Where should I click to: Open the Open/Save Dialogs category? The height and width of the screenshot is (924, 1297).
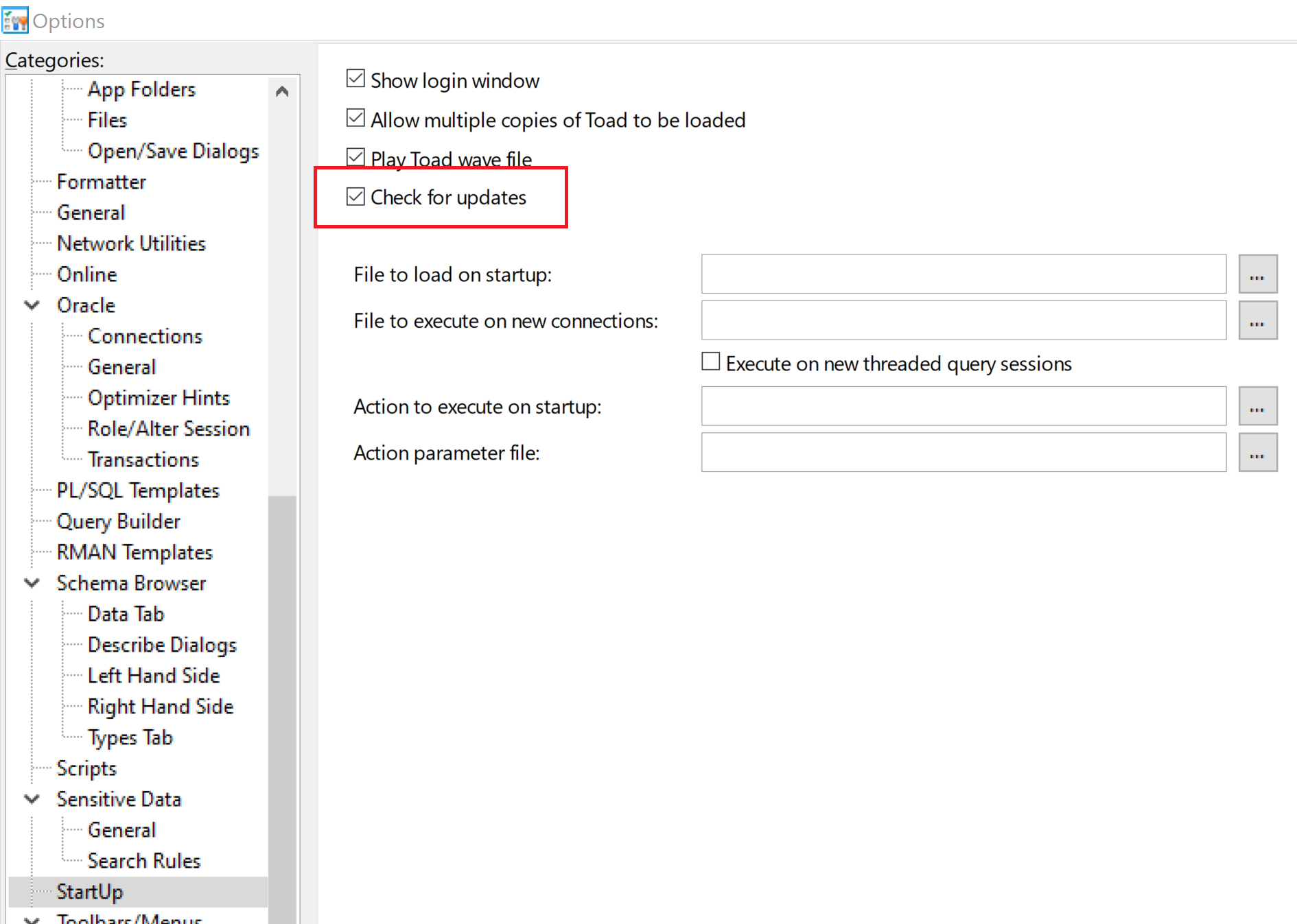[x=173, y=151]
